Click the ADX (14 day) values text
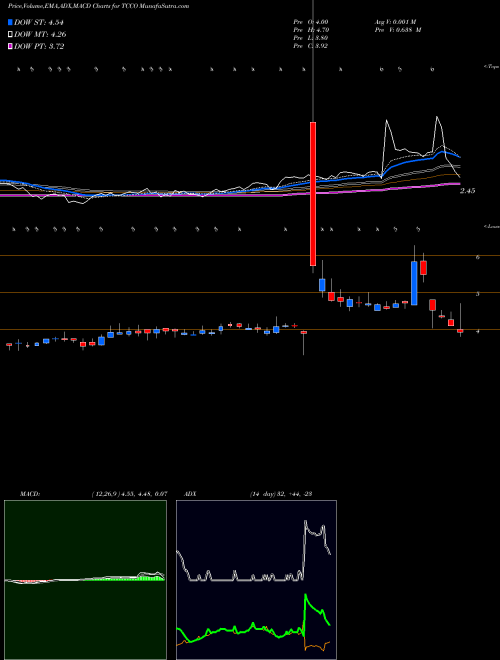500x660 pixels. click(x=281, y=494)
